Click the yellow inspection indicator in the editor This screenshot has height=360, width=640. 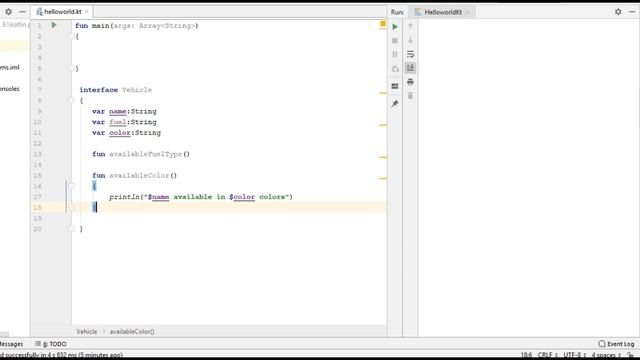[x=383, y=24]
